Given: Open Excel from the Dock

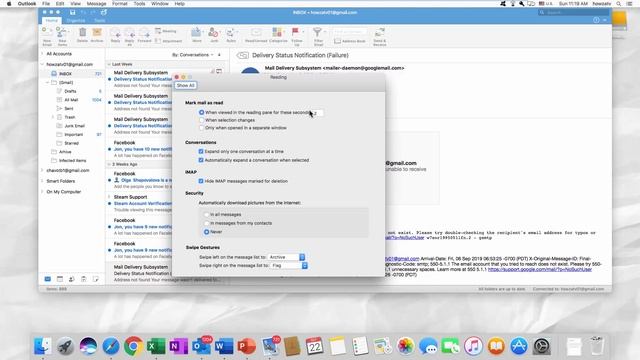Looking at the screenshot, I should pyautogui.click(x=156, y=346).
